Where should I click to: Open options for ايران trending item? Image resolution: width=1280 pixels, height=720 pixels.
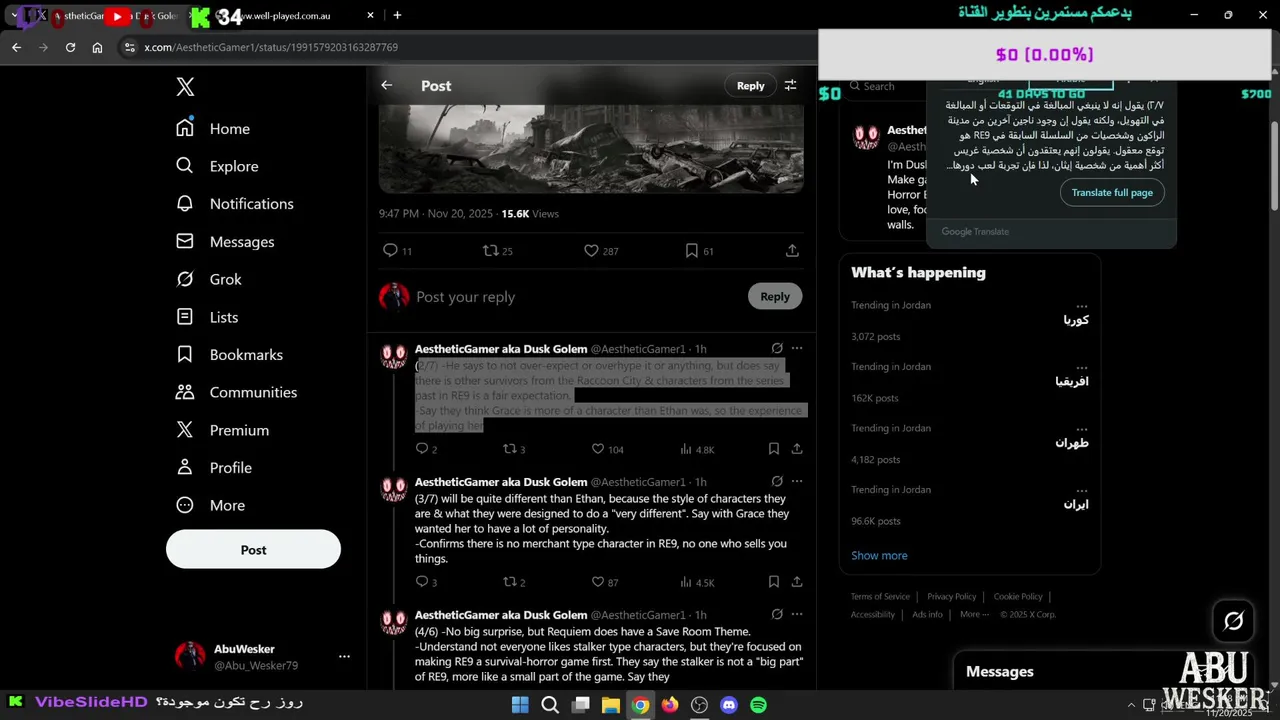(1082, 489)
